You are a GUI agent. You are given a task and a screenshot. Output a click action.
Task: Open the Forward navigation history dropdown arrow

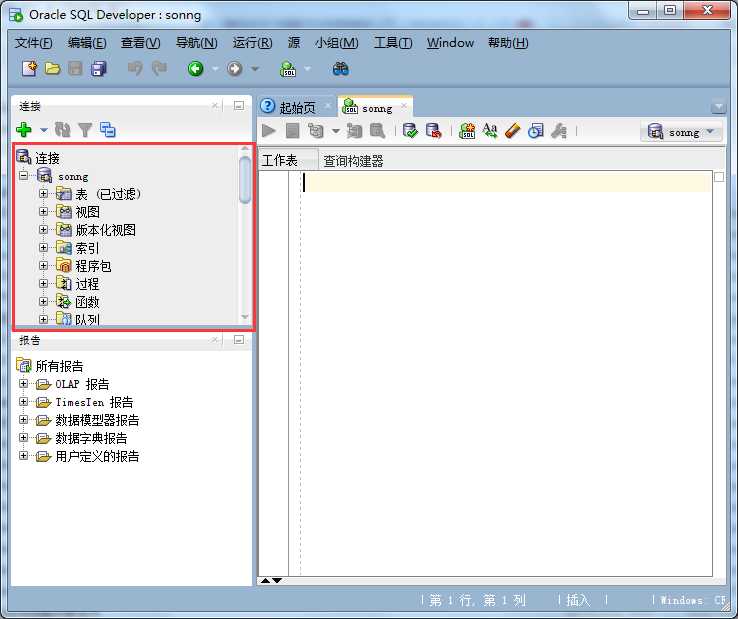pos(255,69)
